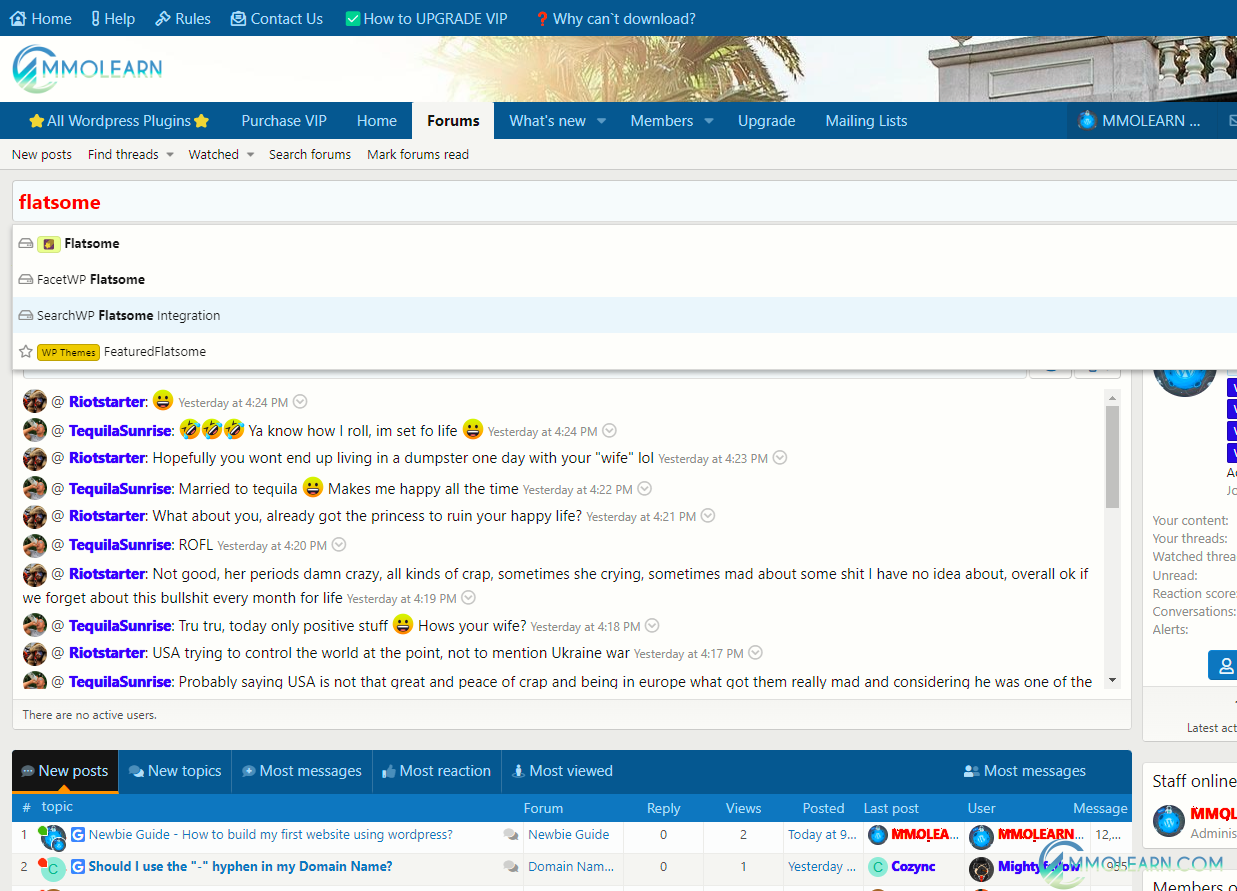The width and height of the screenshot is (1237, 891).
Task: Click the New posts sub-nav link
Action: coord(42,154)
